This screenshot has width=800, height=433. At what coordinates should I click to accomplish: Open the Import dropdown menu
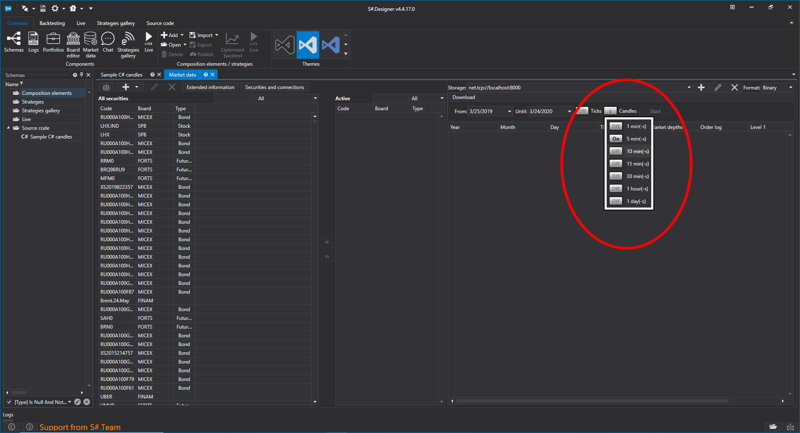point(203,35)
